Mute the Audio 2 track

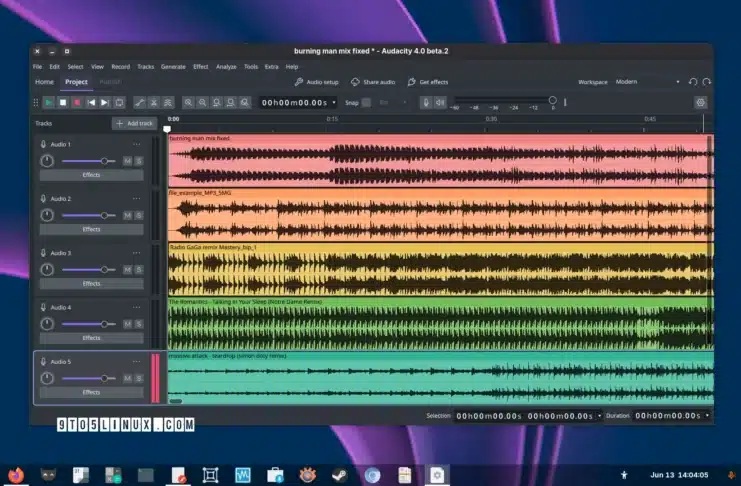pyautogui.click(x=128, y=216)
